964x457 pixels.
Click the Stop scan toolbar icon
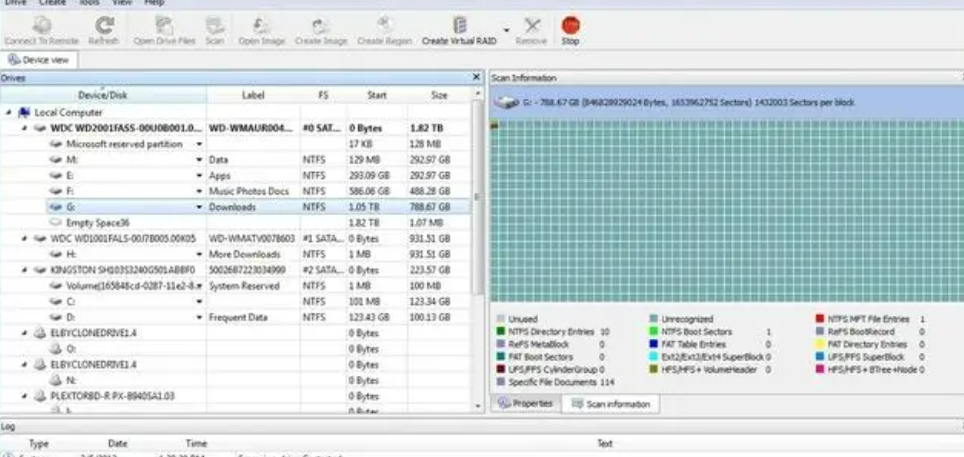tap(570, 26)
